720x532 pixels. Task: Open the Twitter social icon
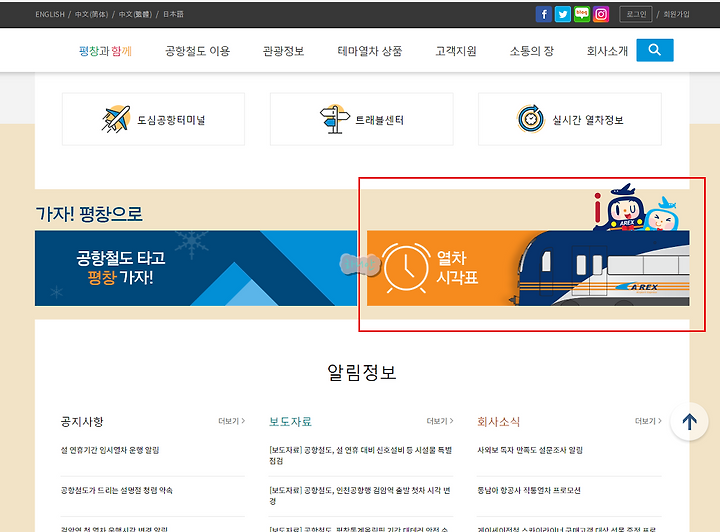[562, 14]
